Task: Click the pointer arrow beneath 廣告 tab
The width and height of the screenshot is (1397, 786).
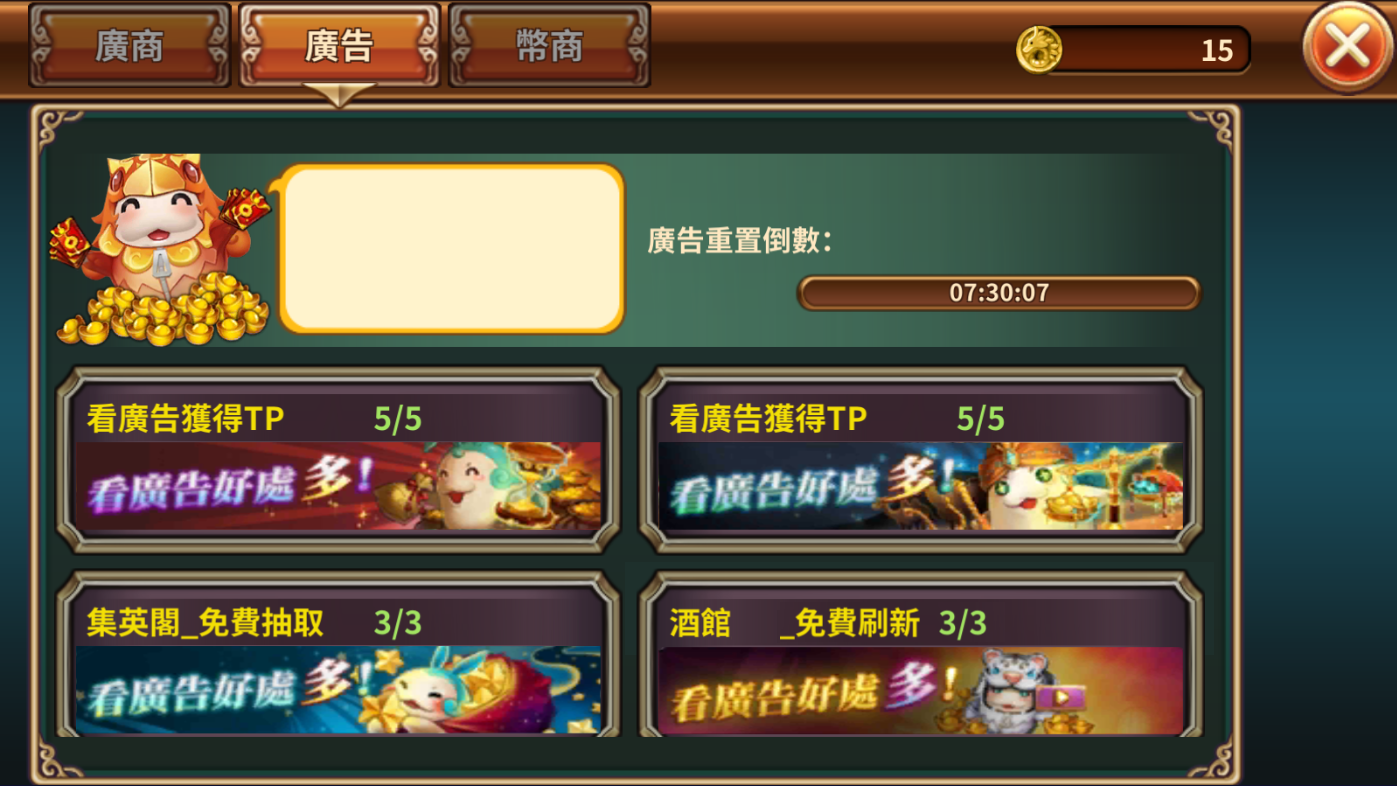Action: [x=340, y=95]
